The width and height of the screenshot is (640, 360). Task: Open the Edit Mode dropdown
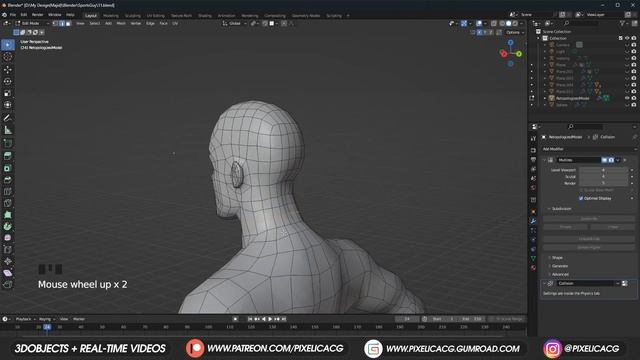pos(32,24)
